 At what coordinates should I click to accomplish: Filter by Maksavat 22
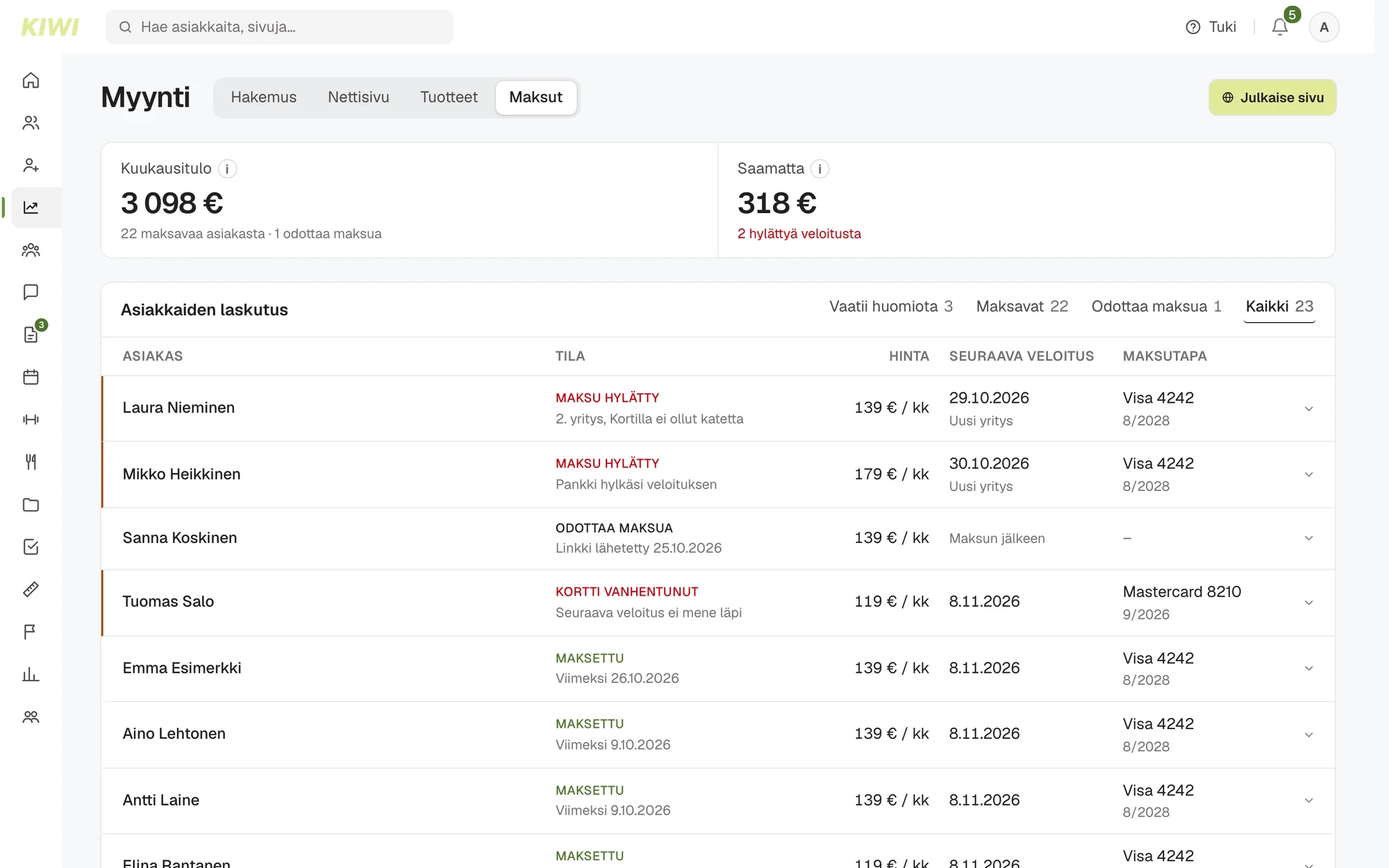pyautogui.click(x=1022, y=307)
